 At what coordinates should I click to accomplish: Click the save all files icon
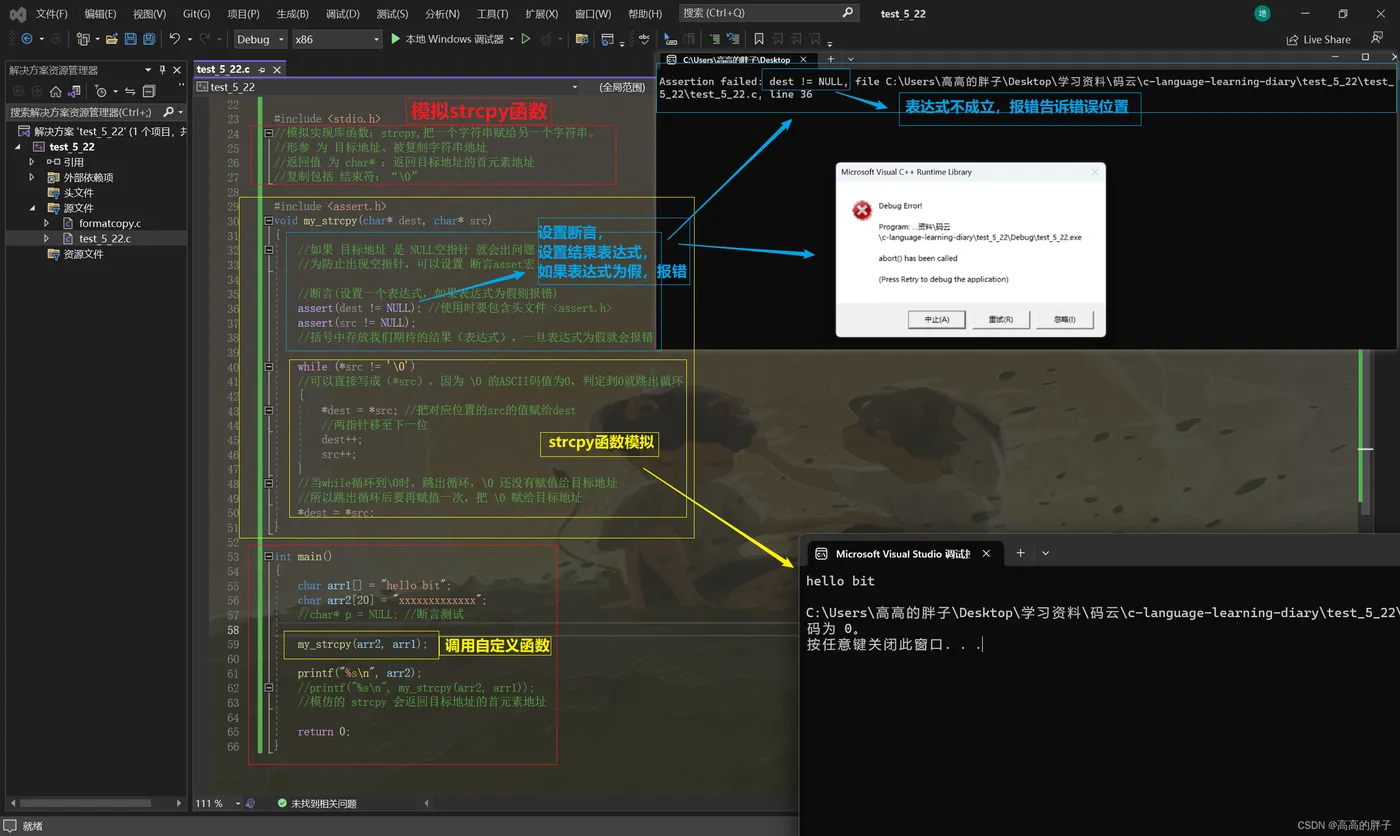click(149, 39)
